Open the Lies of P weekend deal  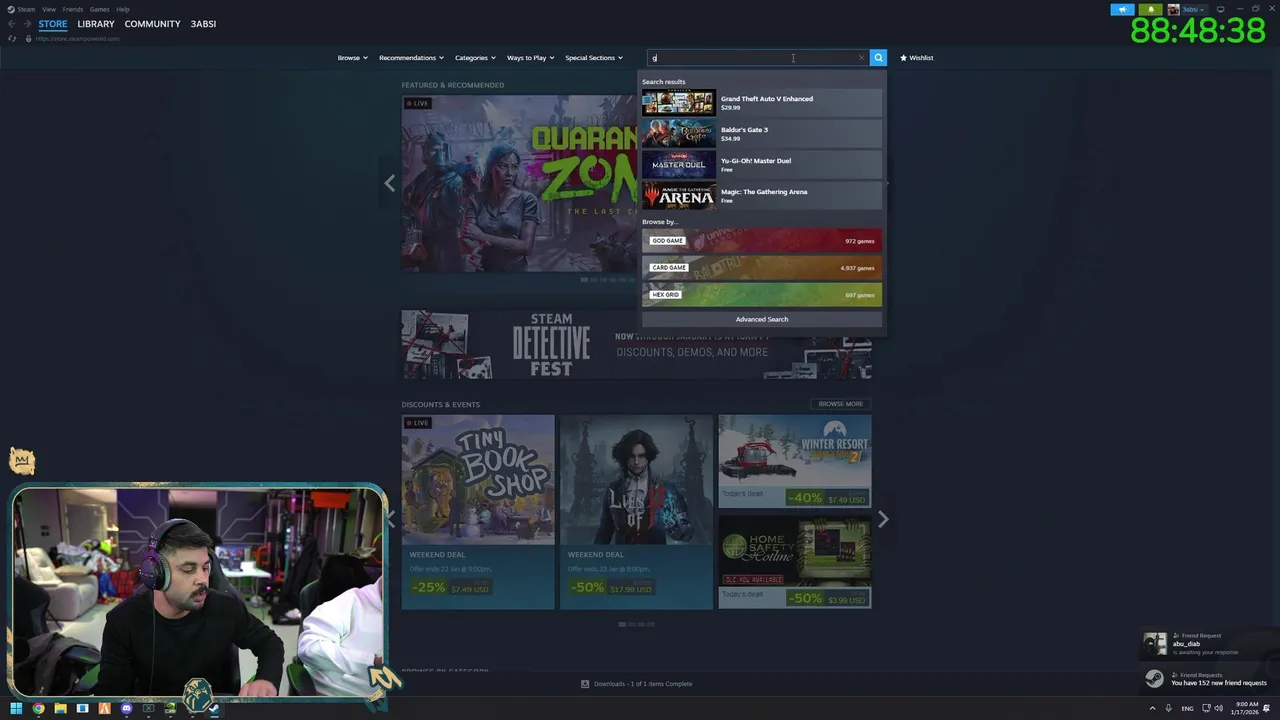(x=636, y=512)
